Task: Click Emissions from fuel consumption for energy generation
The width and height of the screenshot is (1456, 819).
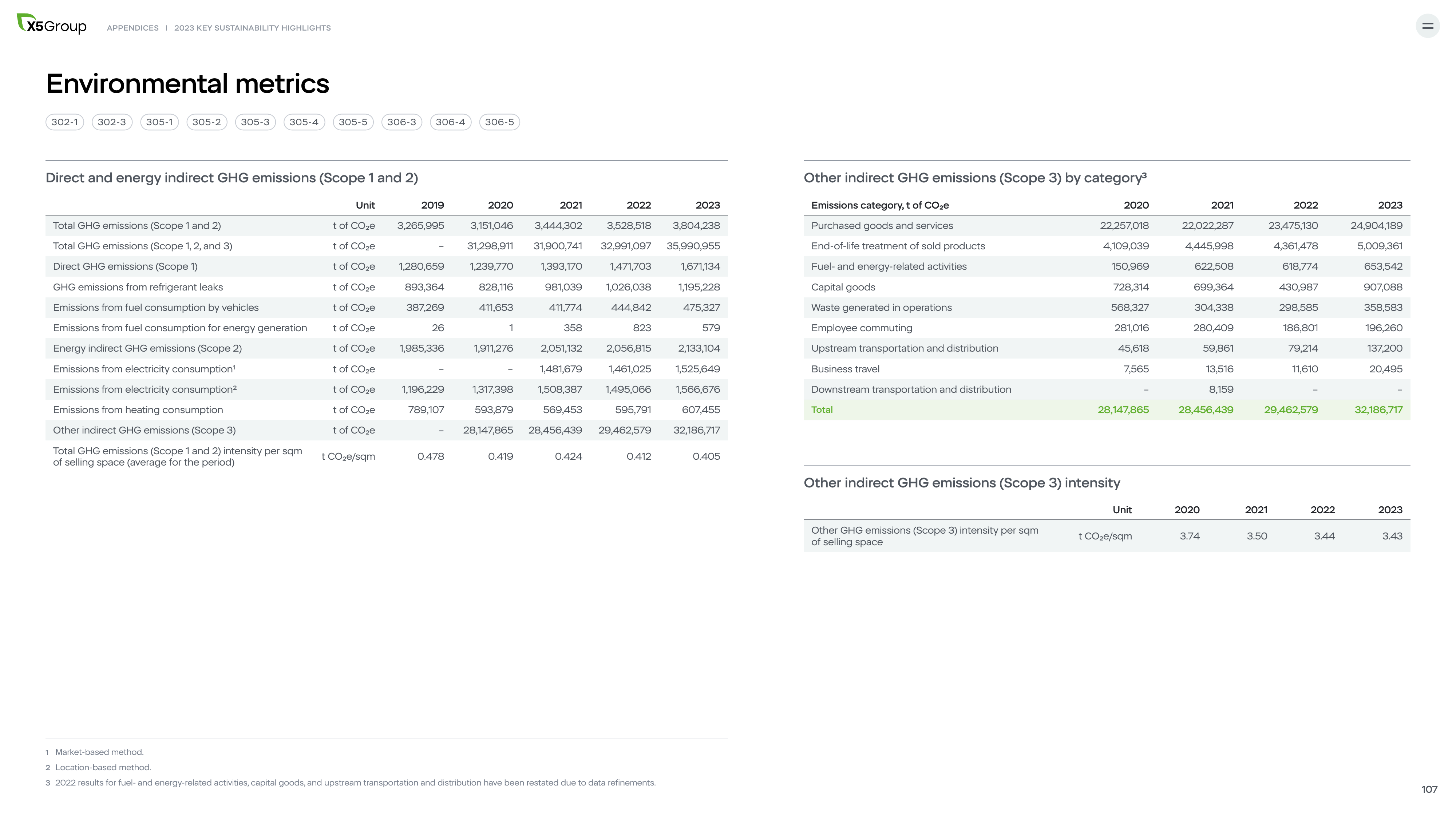Action: coord(180,328)
